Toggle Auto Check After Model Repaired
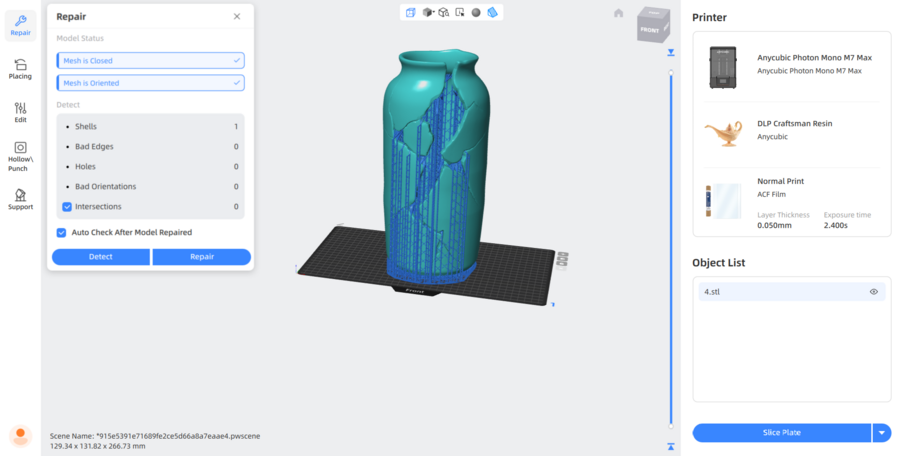The height and width of the screenshot is (456, 900). (61, 233)
